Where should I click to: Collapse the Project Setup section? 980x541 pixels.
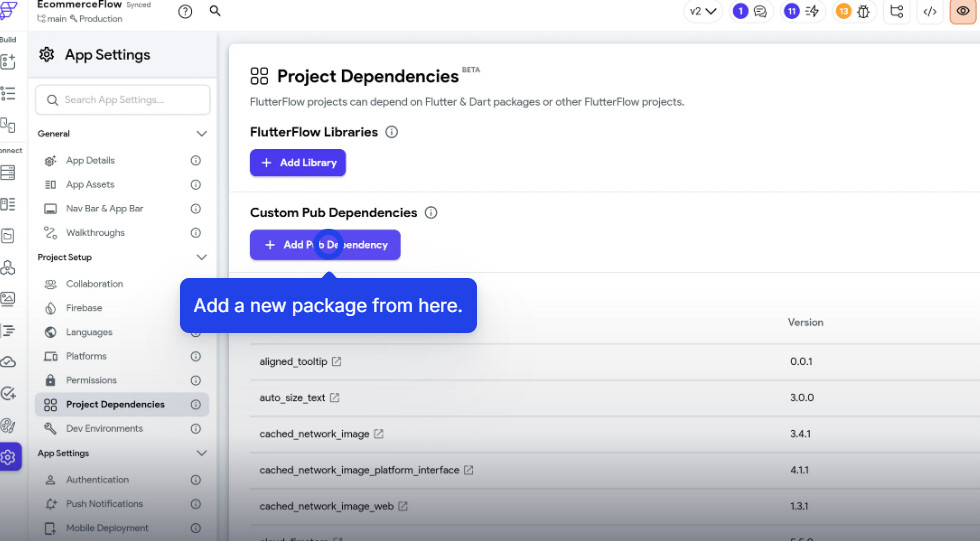coord(201,257)
